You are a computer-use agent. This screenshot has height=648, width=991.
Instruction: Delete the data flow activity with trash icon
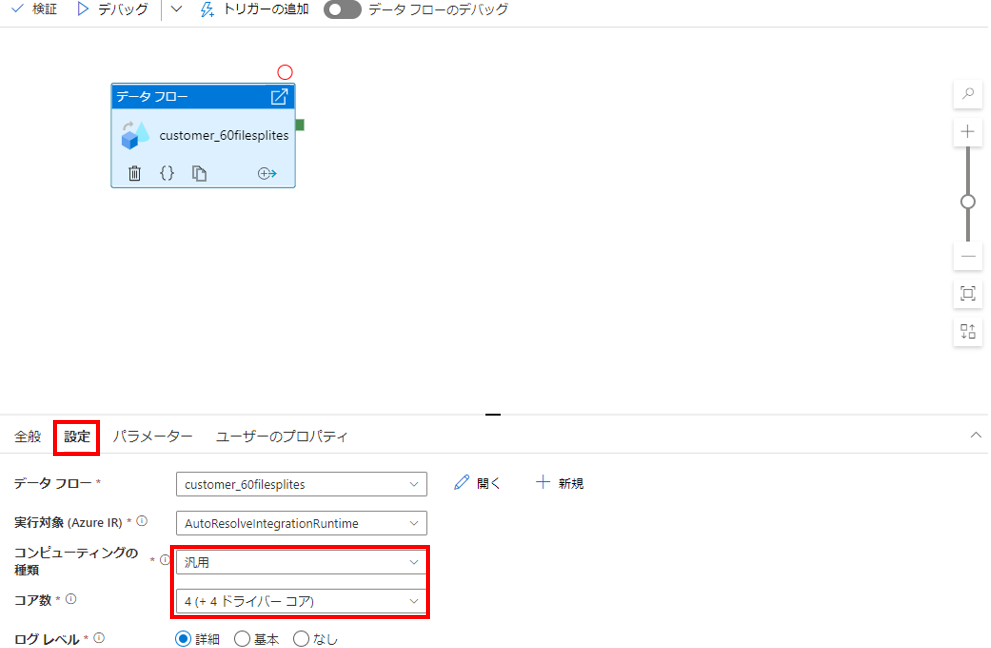pyautogui.click(x=135, y=173)
